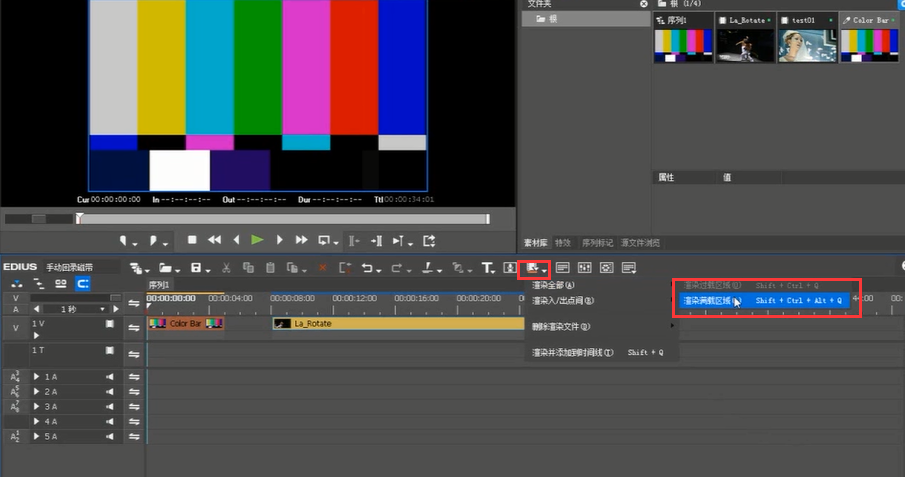Click the Save project disk icon
905x477 pixels.
click(197, 268)
